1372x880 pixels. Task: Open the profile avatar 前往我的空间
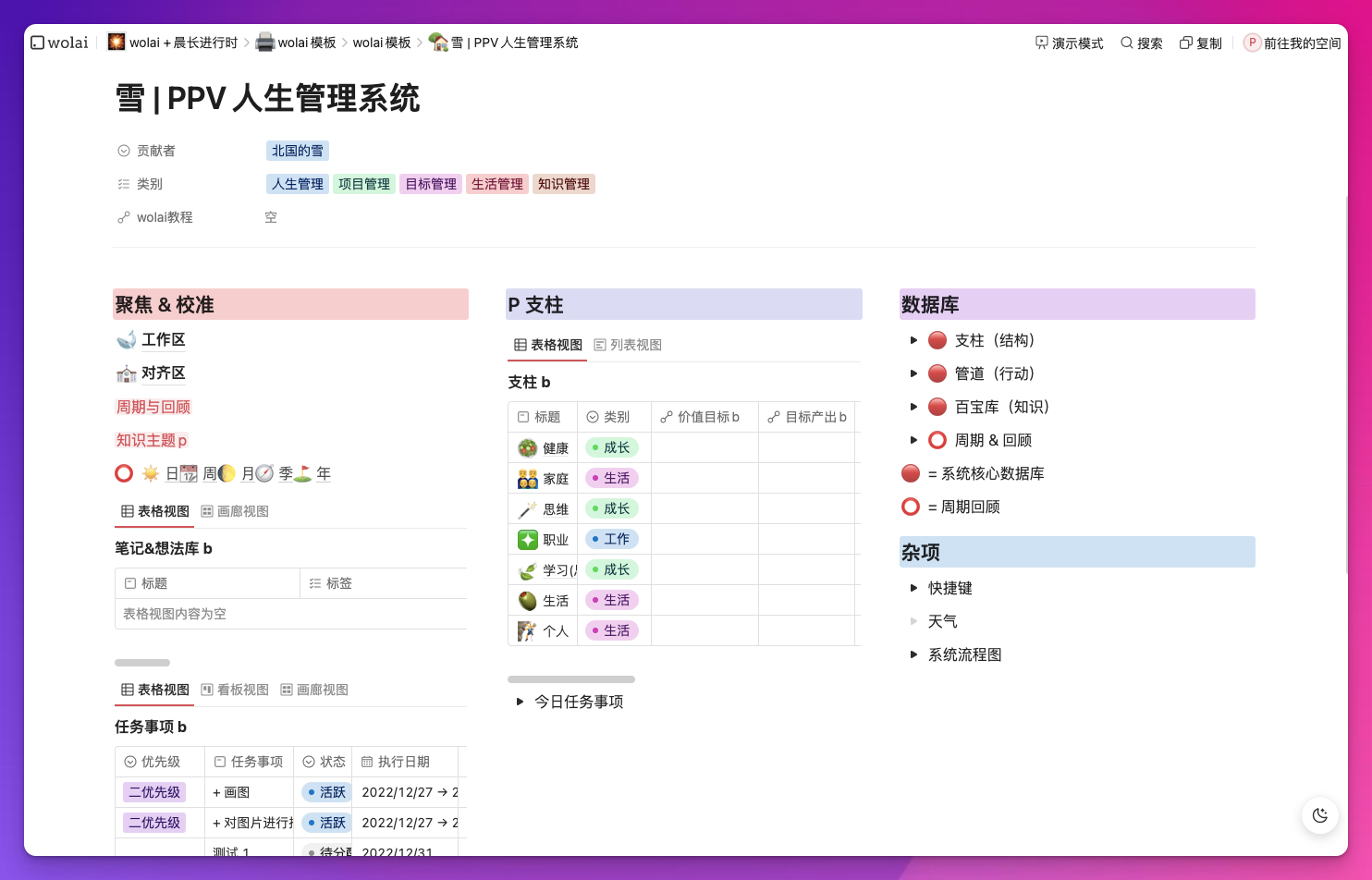1253,43
